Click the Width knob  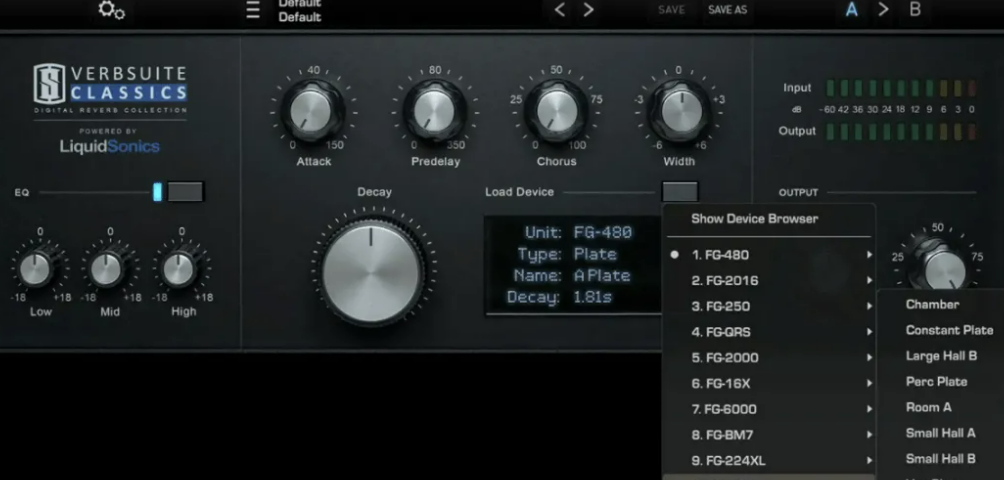click(681, 111)
